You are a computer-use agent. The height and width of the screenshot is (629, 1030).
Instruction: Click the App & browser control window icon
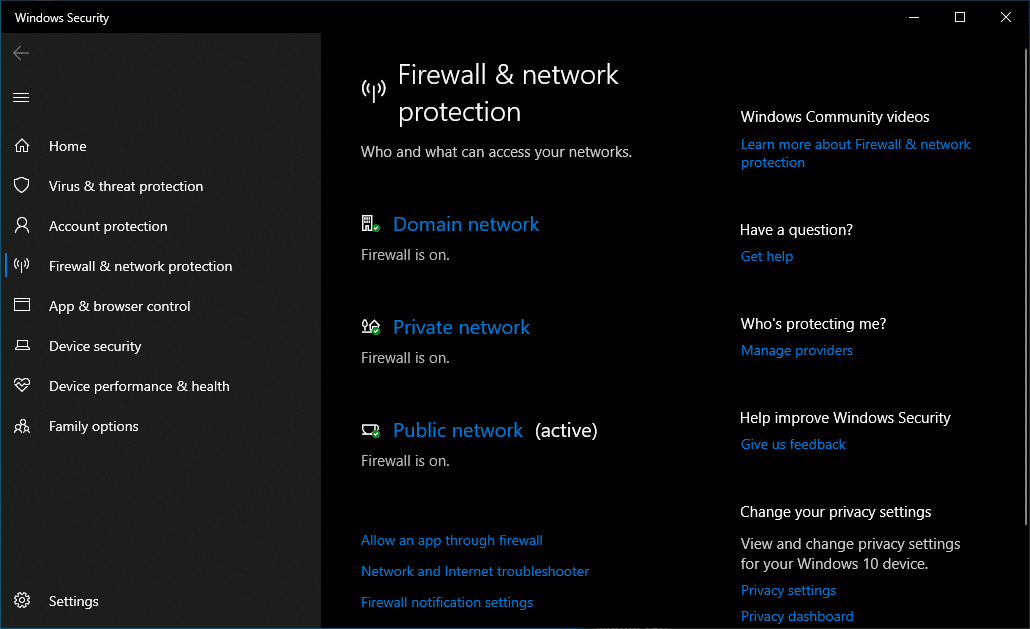click(22, 306)
